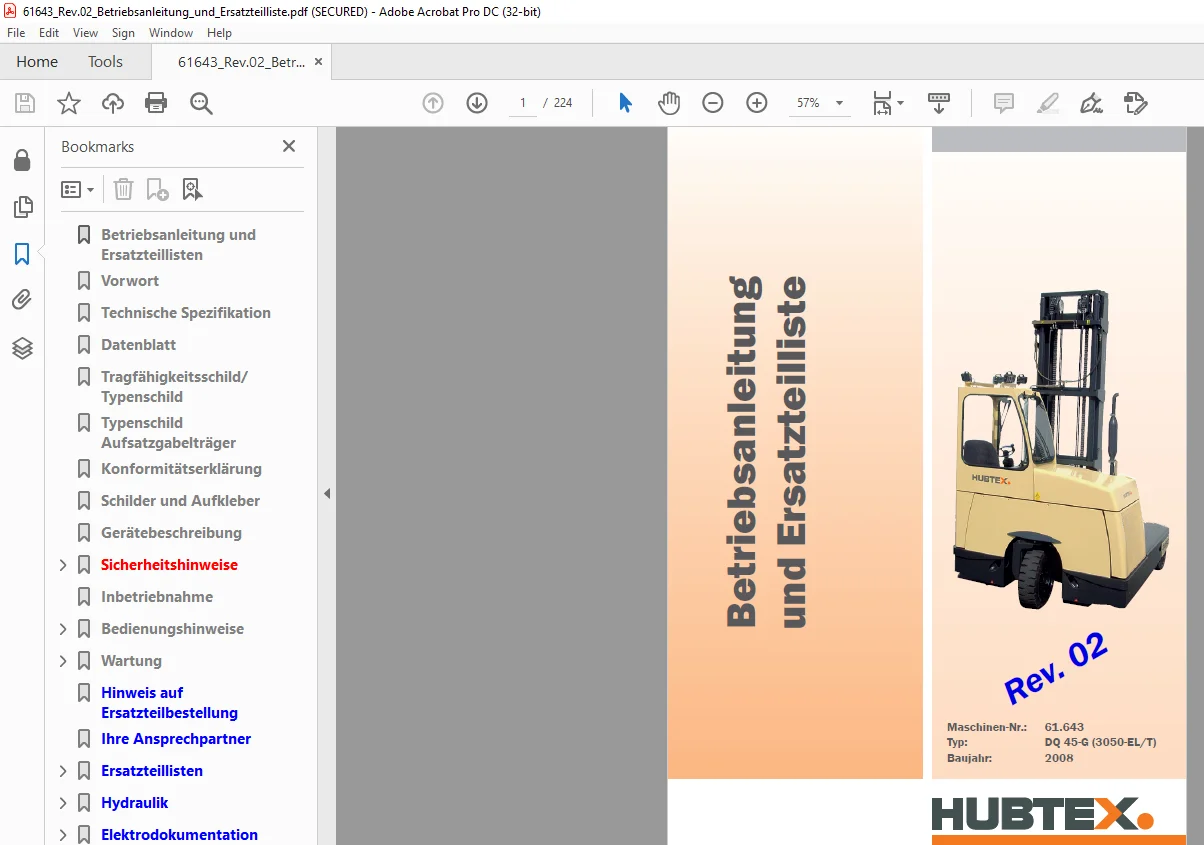Select the highlight text pen tool
This screenshot has width=1204, height=845.
(x=1047, y=103)
